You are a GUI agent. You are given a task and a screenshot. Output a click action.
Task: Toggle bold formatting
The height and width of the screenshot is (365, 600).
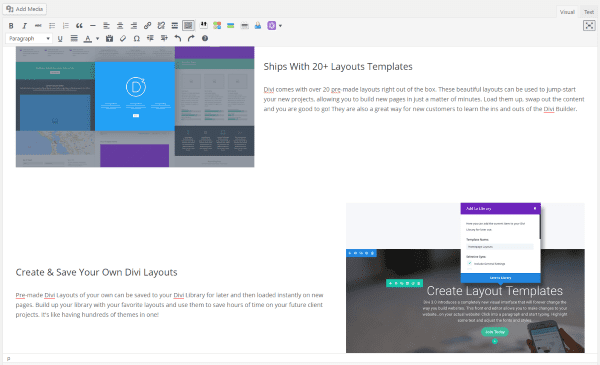[x=11, y=26]
